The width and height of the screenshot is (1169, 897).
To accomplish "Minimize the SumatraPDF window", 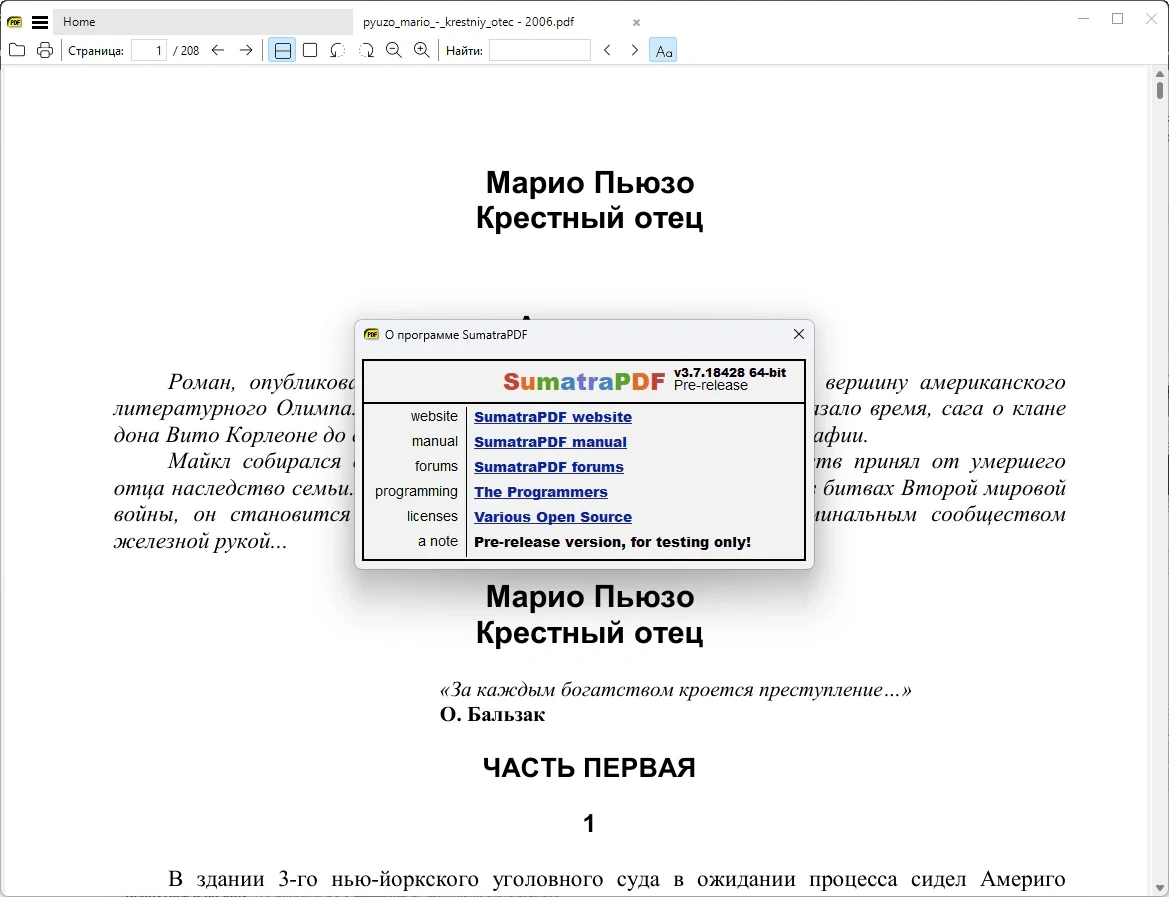I will pos(1084,19).
